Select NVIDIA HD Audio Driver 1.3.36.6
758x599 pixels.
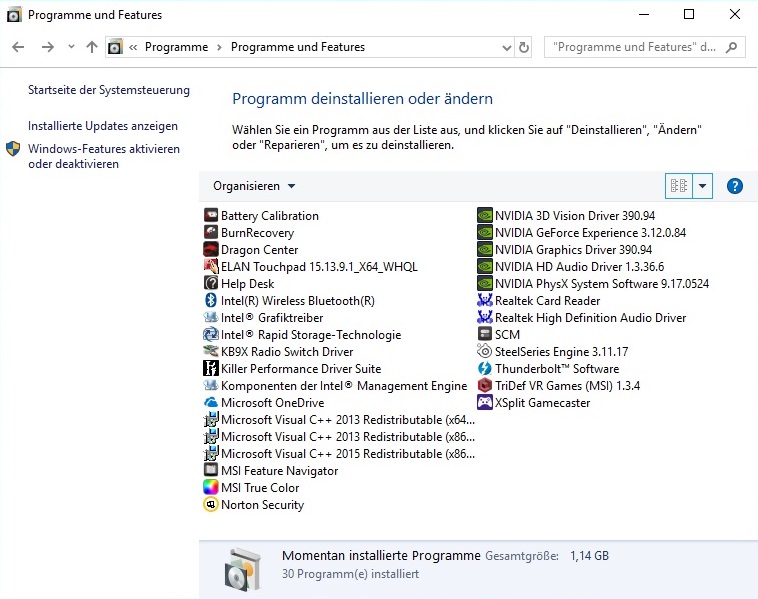571,266
